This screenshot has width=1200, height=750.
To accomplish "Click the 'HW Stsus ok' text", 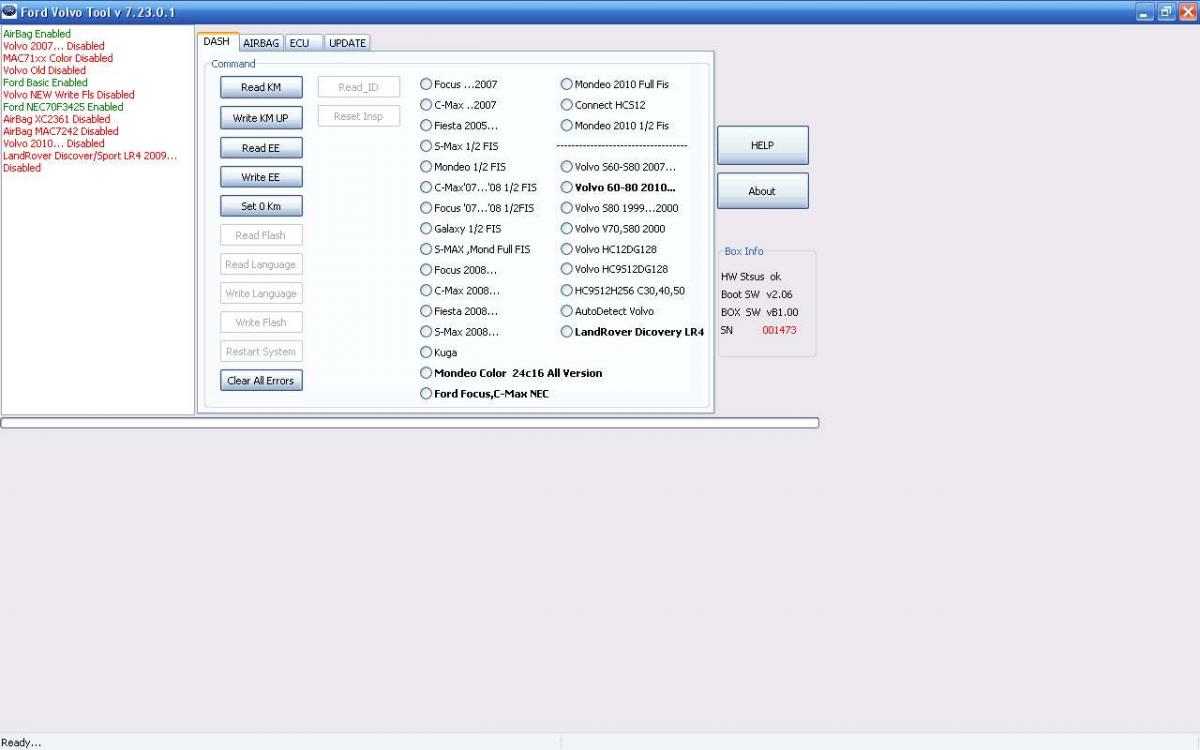I will (751, 276).
